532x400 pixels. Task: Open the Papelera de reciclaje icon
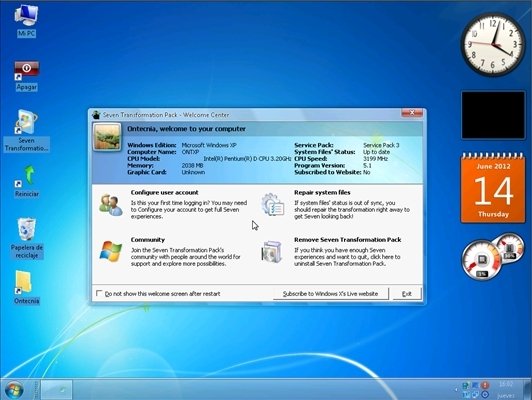coord(26,238)
